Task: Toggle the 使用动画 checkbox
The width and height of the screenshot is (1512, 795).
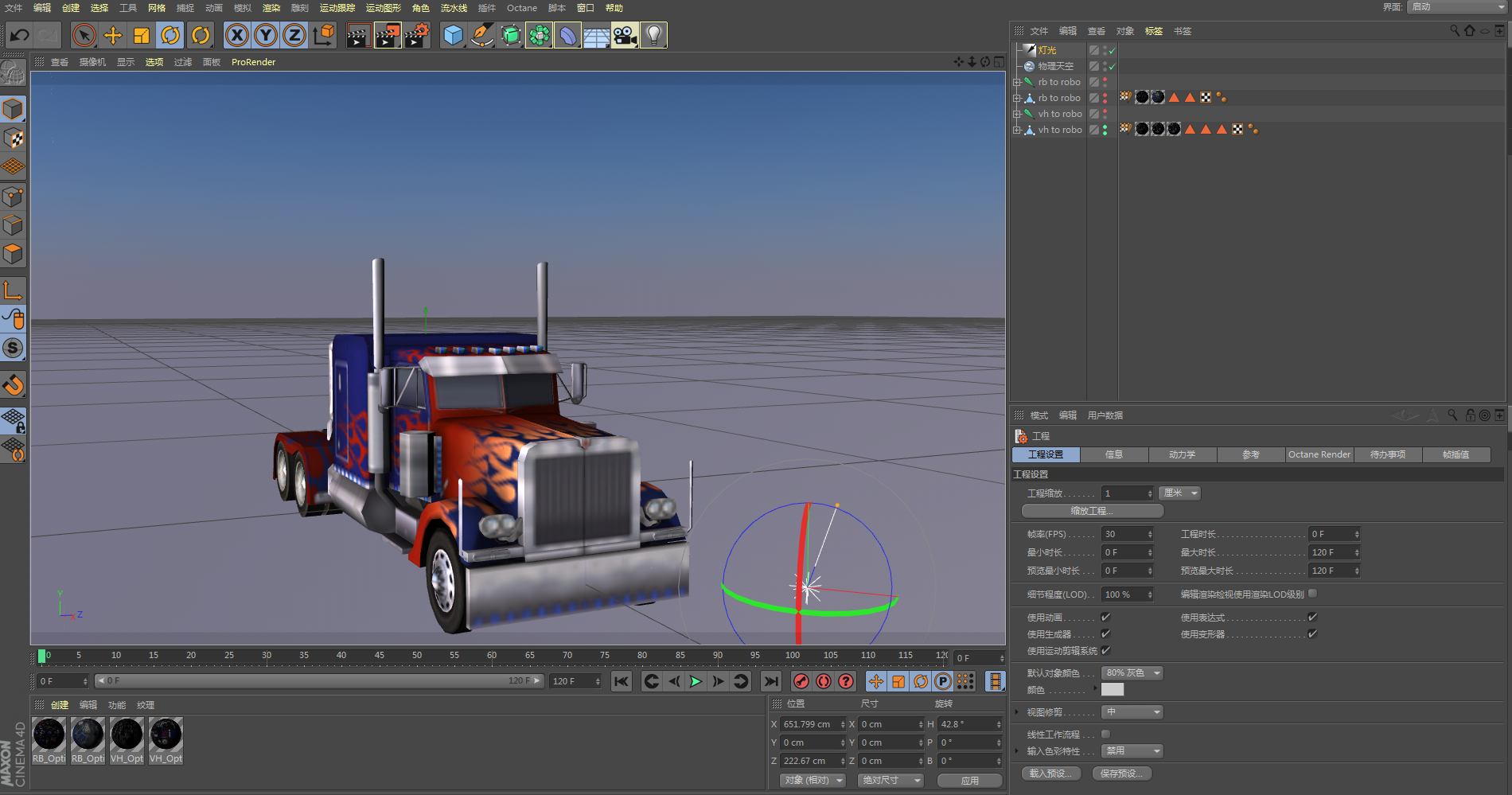Action: pos(1105,618)
